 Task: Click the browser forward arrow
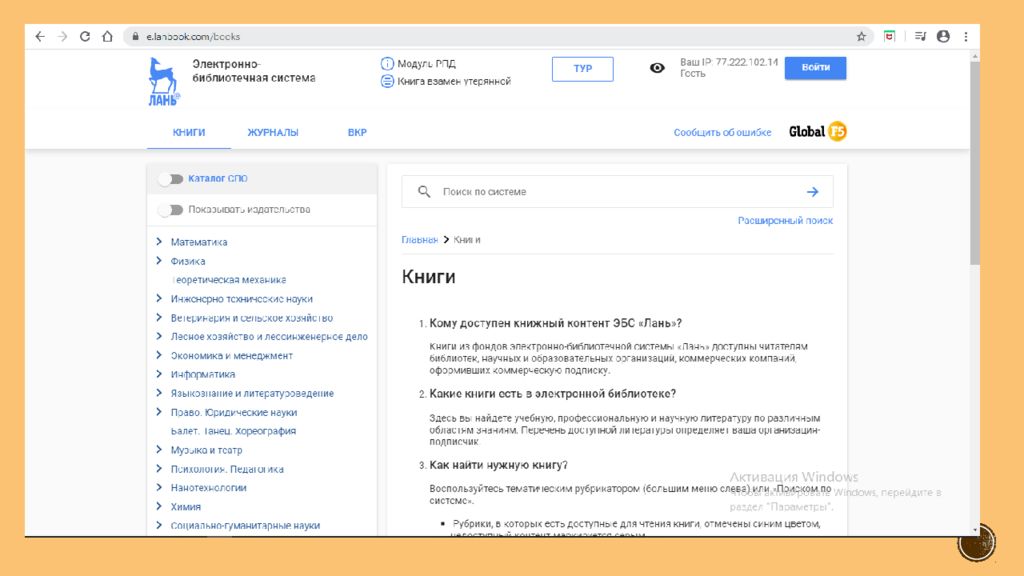pyautogui.click(x=62, y=37)
